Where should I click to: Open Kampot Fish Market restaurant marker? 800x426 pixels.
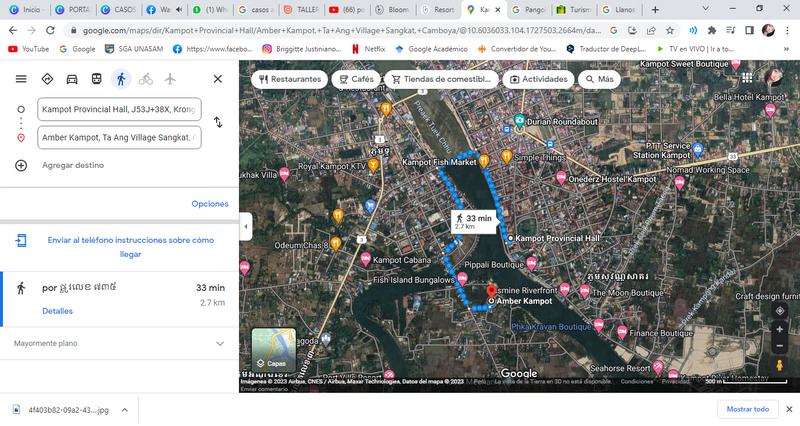483,161
